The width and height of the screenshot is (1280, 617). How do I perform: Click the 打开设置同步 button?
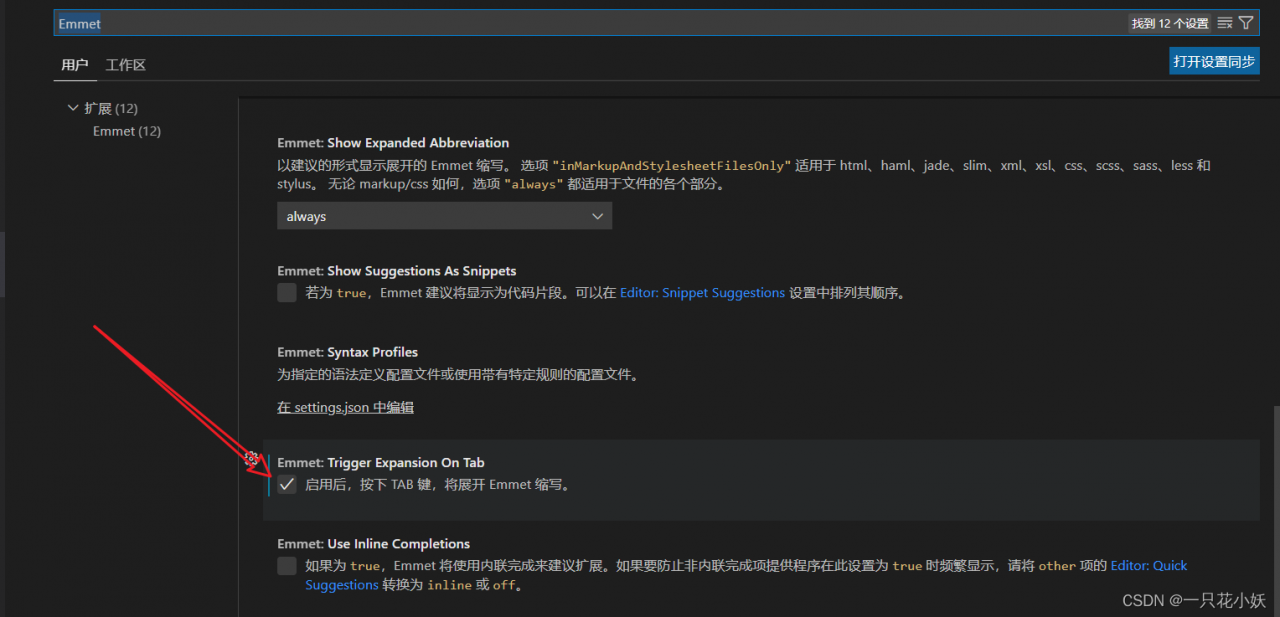(x=1214, y=61)
